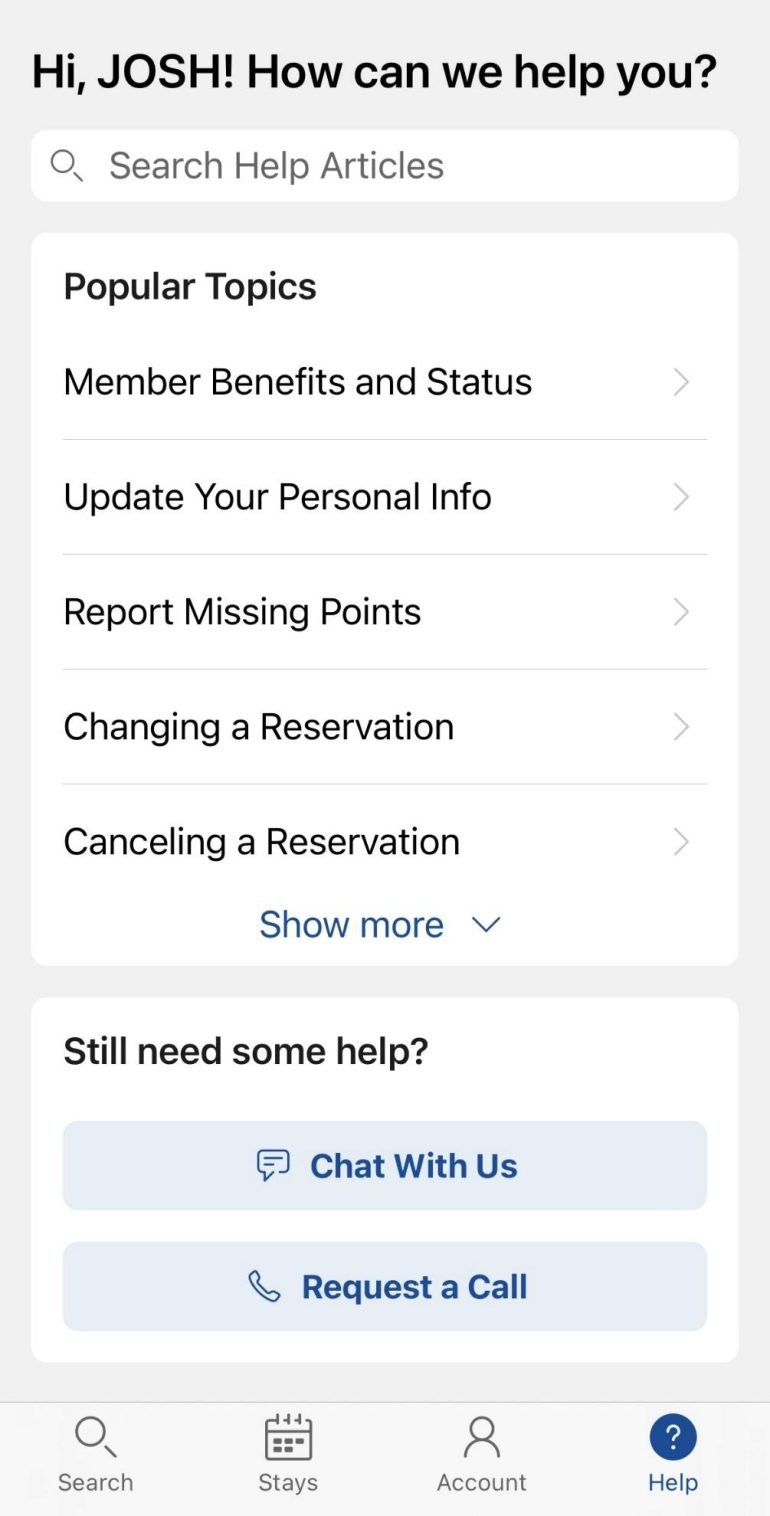Select the Report Missing Points topic
This screenshot has width=770, height=1516.
242,612
